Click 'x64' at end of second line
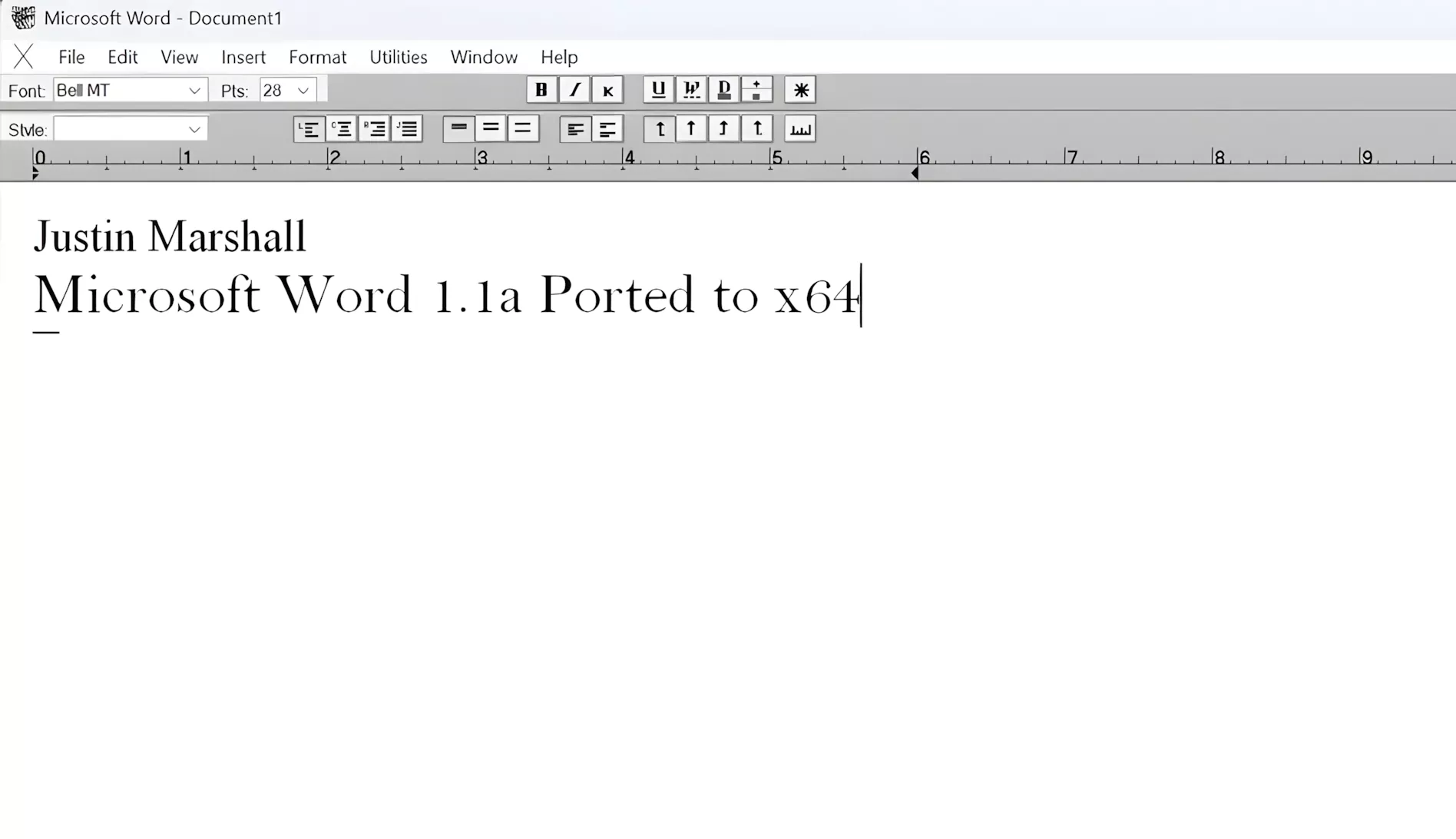This screenshot has width=1456, height=839. point(817,297)
